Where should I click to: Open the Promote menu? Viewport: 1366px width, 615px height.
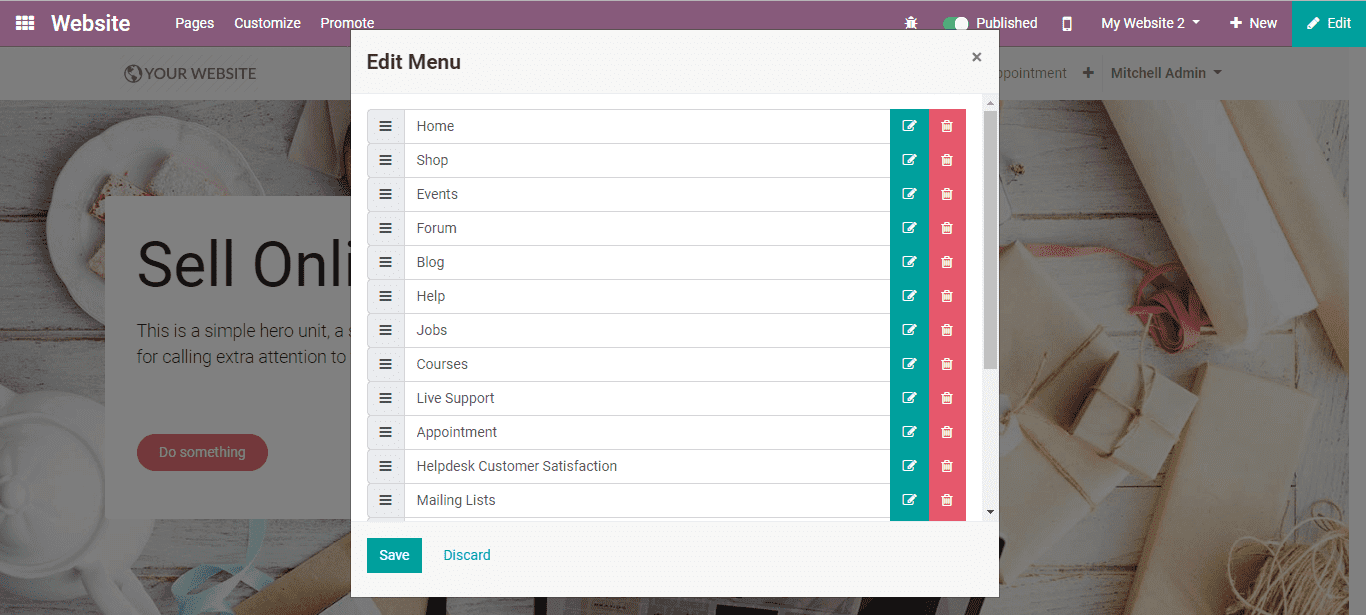(x=347, y=23)
